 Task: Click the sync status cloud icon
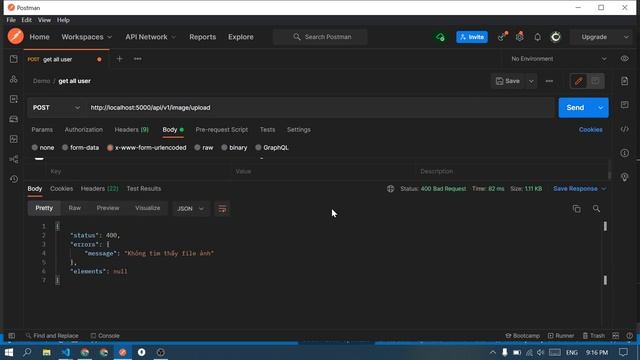click(440, 37)
